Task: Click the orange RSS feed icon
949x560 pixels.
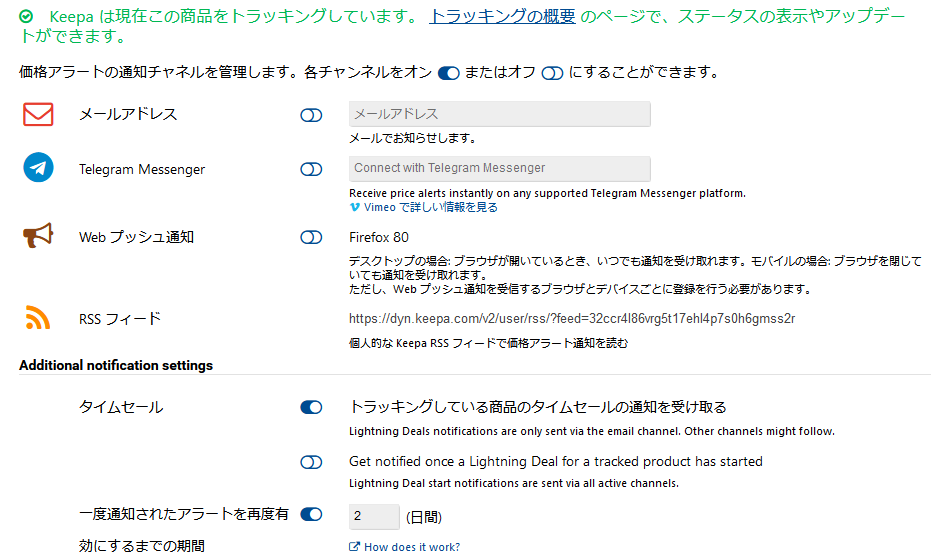Action: (38, 319)
